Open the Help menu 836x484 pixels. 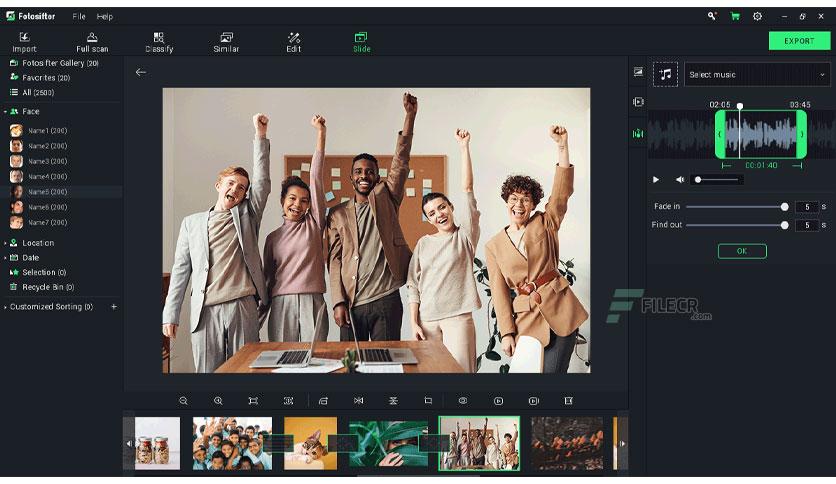(104, 17)
